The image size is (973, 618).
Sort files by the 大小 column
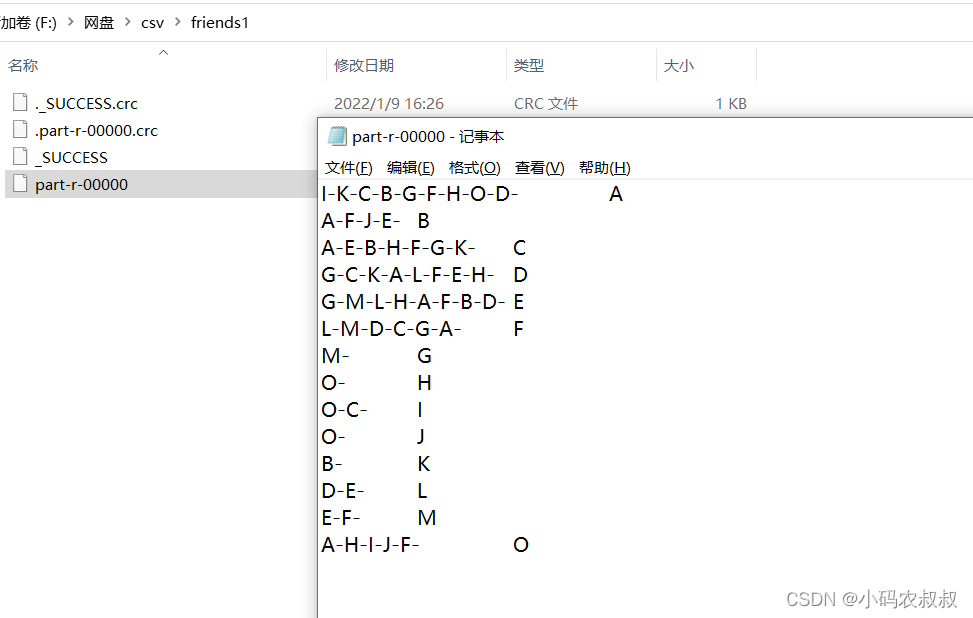[678, 65]
